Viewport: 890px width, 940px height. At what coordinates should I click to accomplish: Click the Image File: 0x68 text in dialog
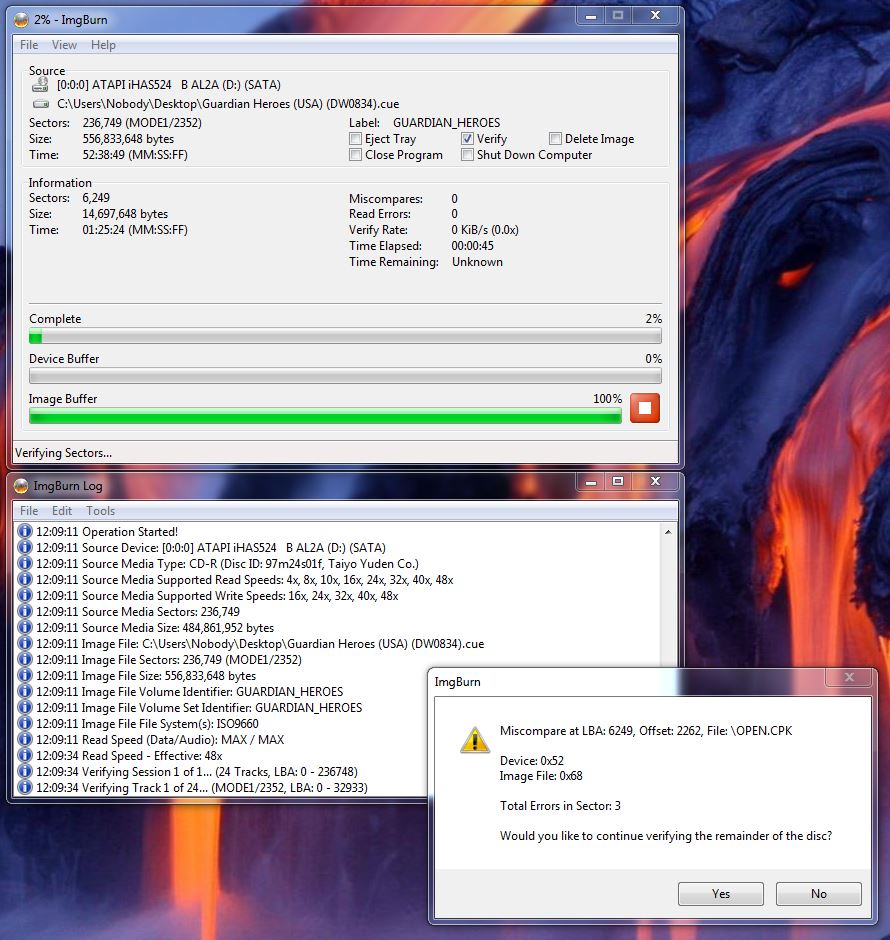(x=541, y=776)
